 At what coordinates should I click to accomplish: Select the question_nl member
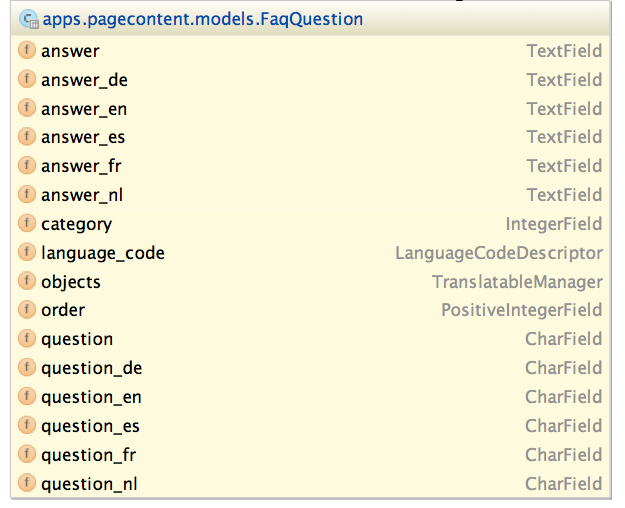89,484
